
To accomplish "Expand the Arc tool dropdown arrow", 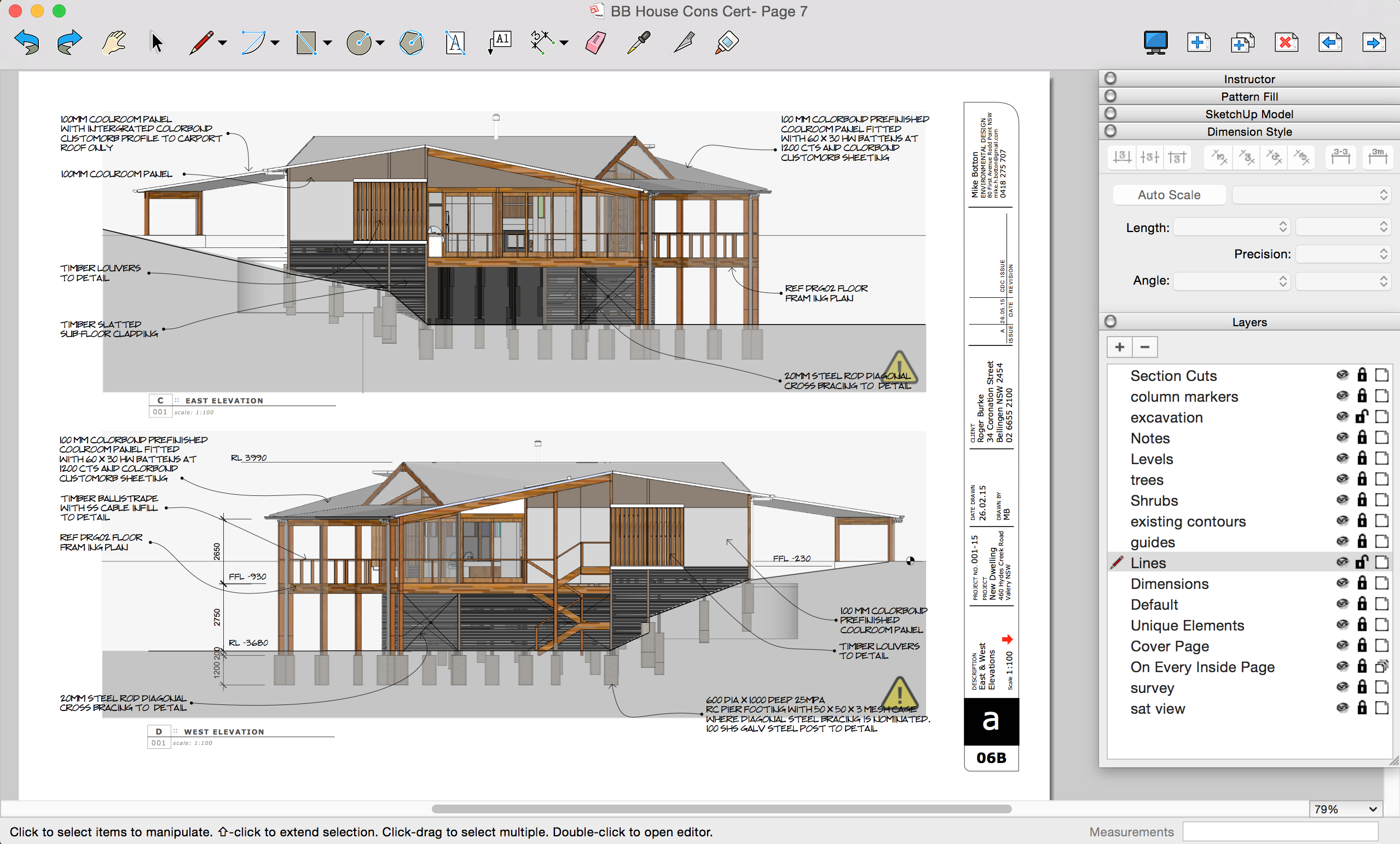I will [275, 43].
